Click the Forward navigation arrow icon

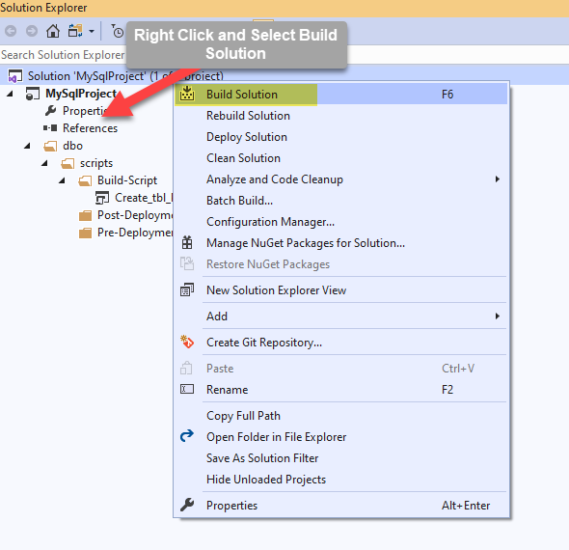[x=32, y=31]
